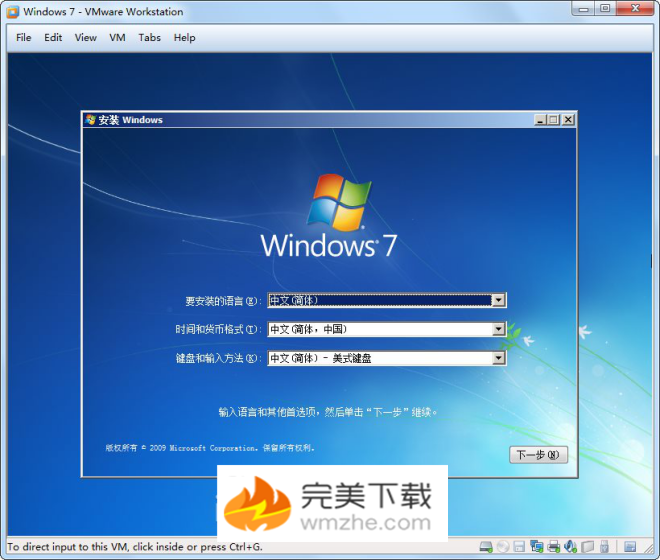Click the 2009 Microsoft Corporation copyright text
This screenshot has width=660, height=560.
point(210,448)
